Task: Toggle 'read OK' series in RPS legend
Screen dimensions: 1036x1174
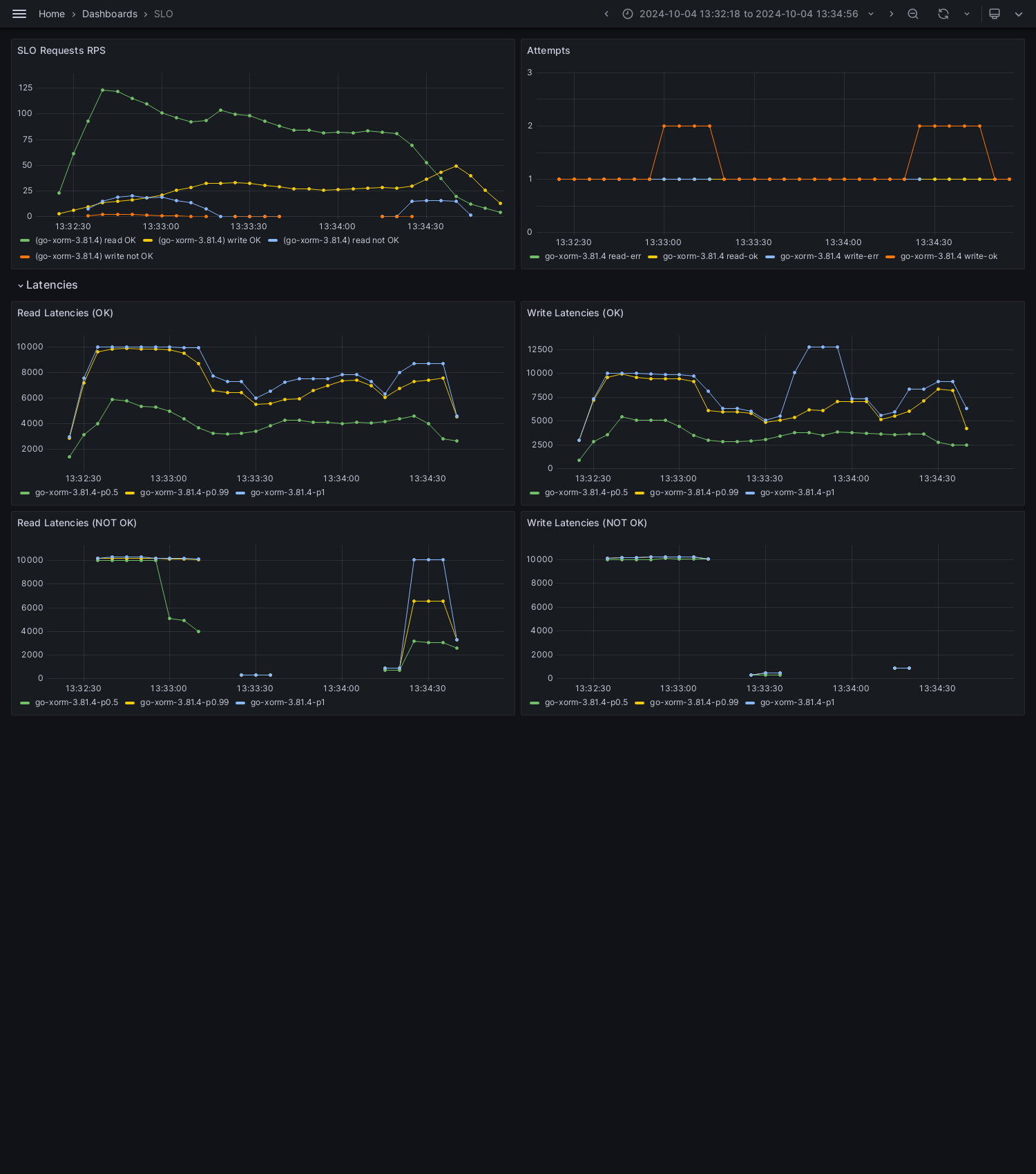Action: pos(86,240)
